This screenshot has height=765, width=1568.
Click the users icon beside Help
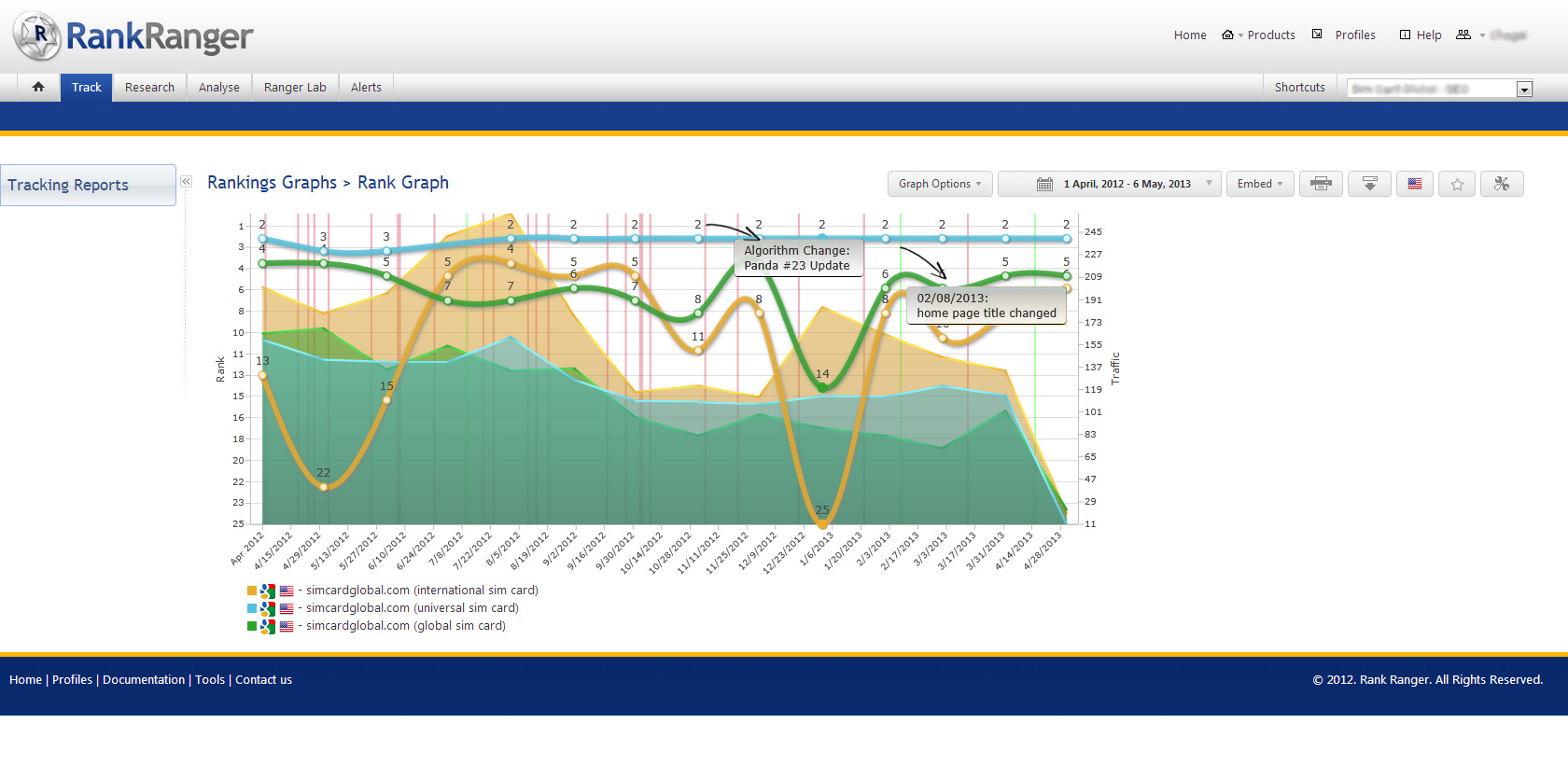(x=1463, y=35)
